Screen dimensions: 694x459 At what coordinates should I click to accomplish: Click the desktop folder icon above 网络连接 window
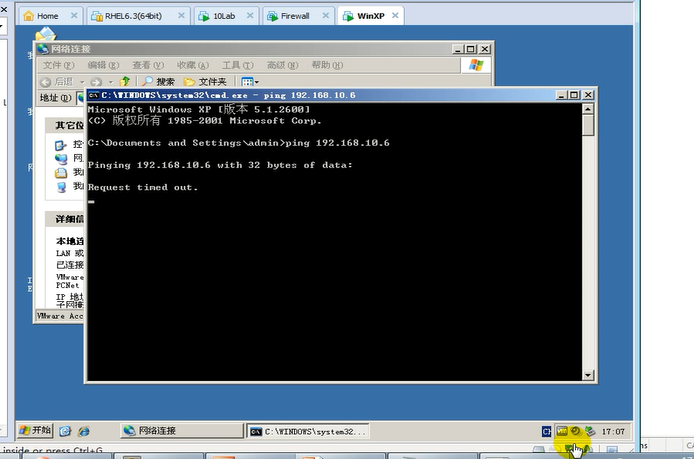(46, 34)
